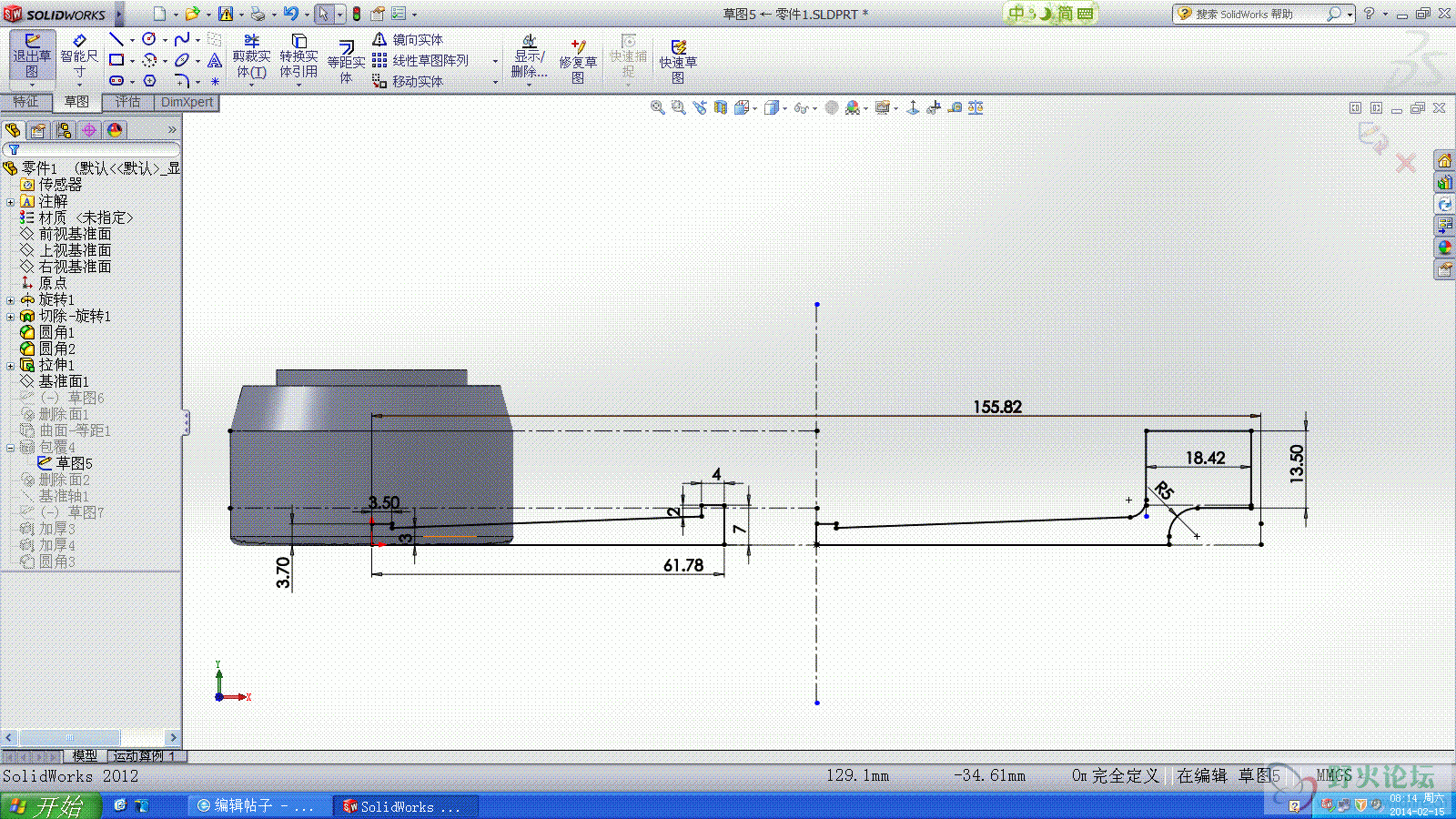Screen dimensions: 1456x819
Task: Open the DimXpertManager panel tab
Action: pos(89,130)
